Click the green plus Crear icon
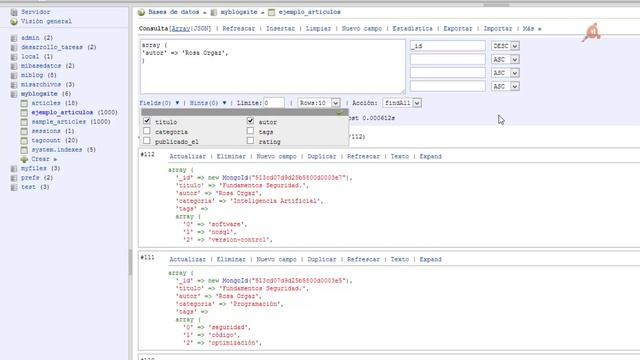The height and width of the screenshot is (360, 640). coord(24,159)
